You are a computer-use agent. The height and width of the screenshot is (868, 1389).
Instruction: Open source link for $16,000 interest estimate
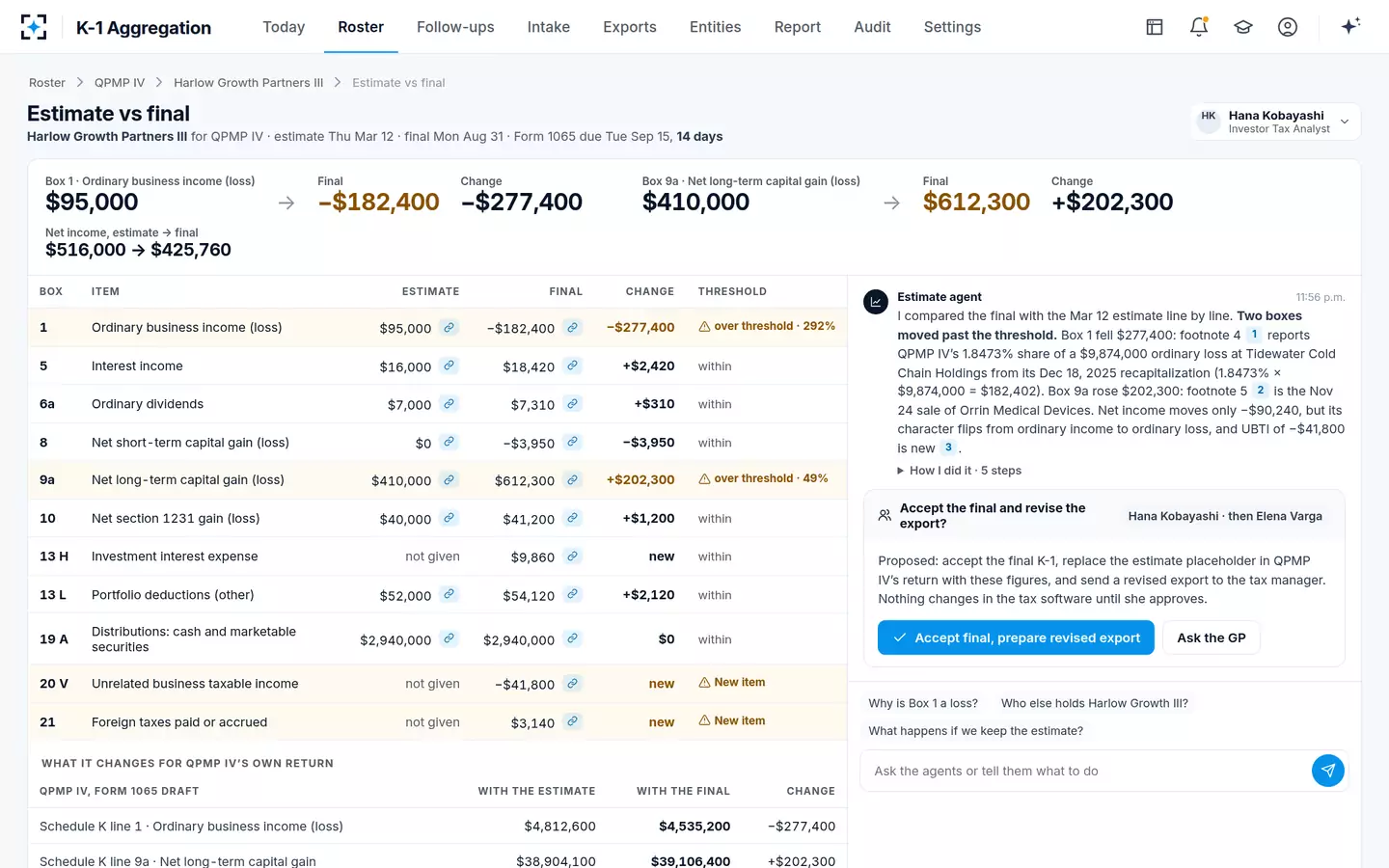(x=449, y=366)
